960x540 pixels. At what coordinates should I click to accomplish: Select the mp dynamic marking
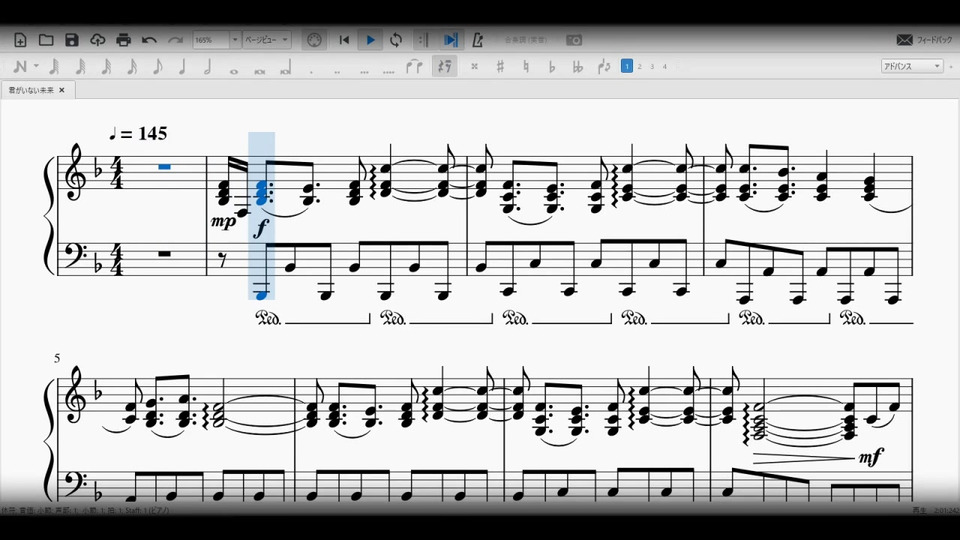point(223,222)
